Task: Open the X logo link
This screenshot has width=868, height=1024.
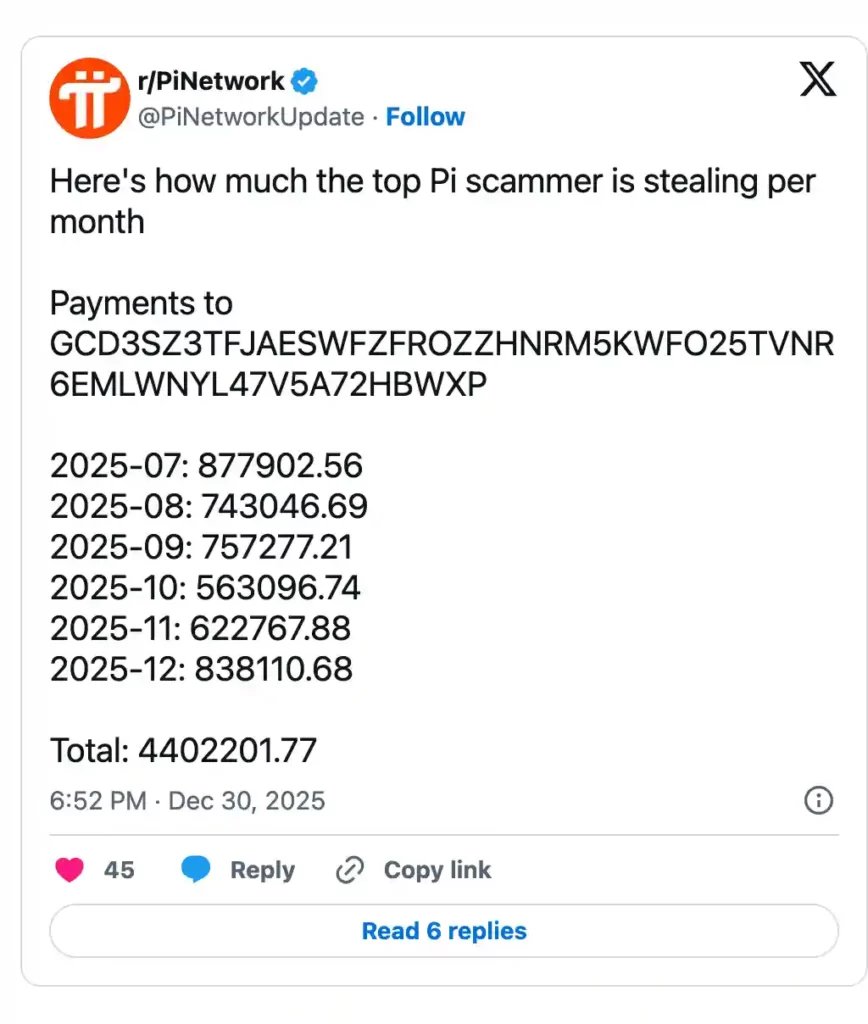Action: [x=817, y=80]
